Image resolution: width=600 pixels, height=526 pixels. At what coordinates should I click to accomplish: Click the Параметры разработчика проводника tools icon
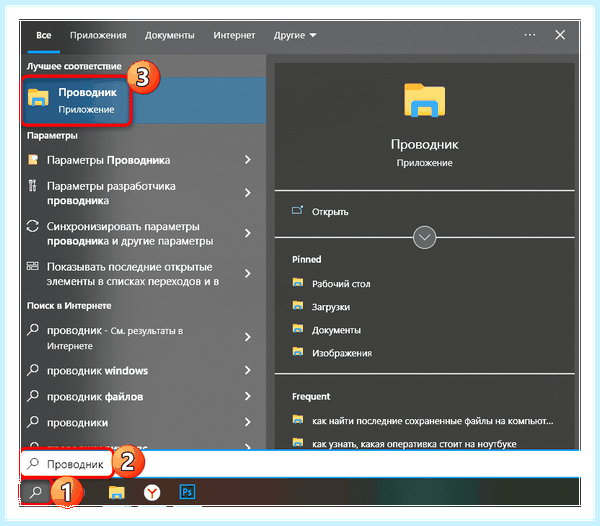33,186
